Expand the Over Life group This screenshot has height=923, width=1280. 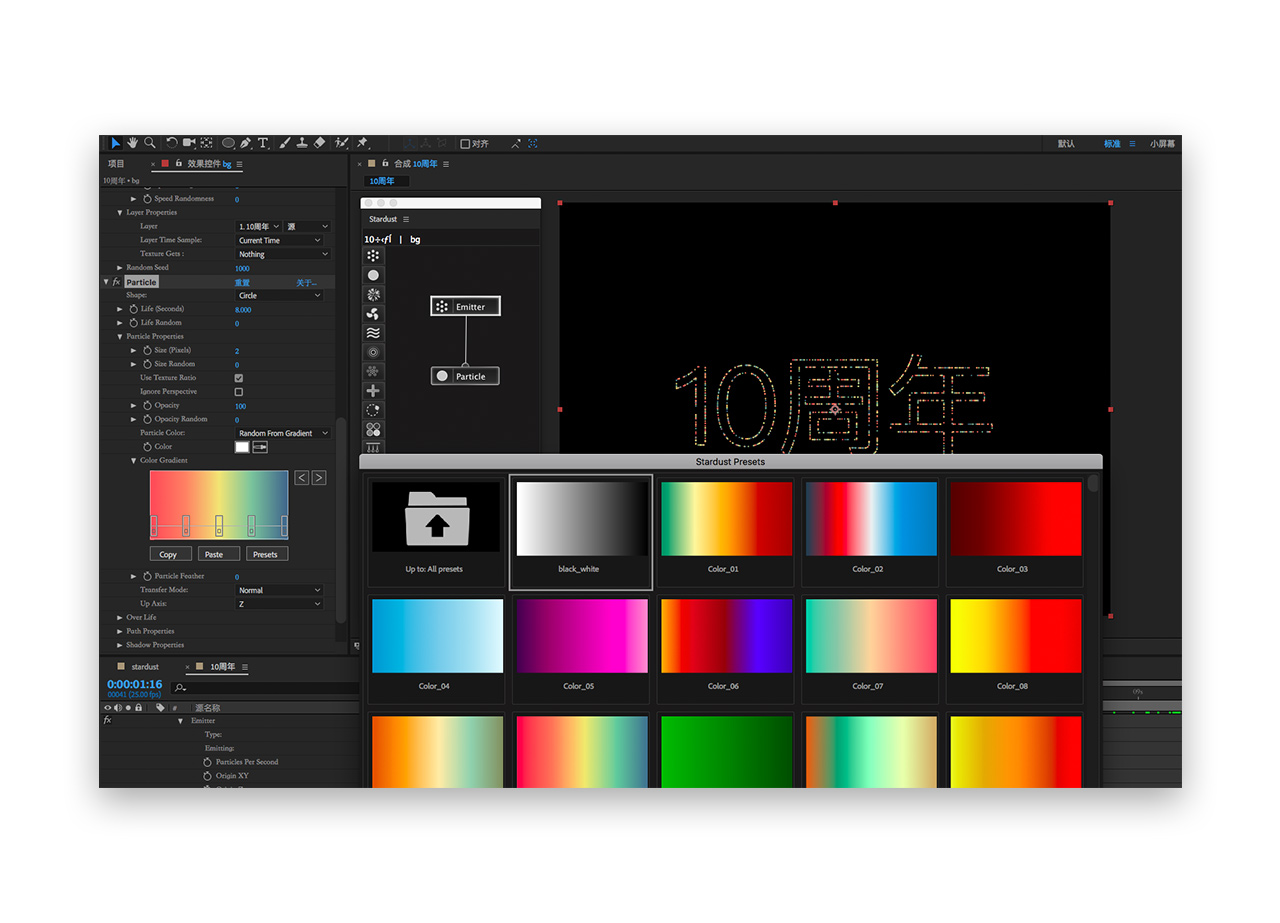[120, 618]
